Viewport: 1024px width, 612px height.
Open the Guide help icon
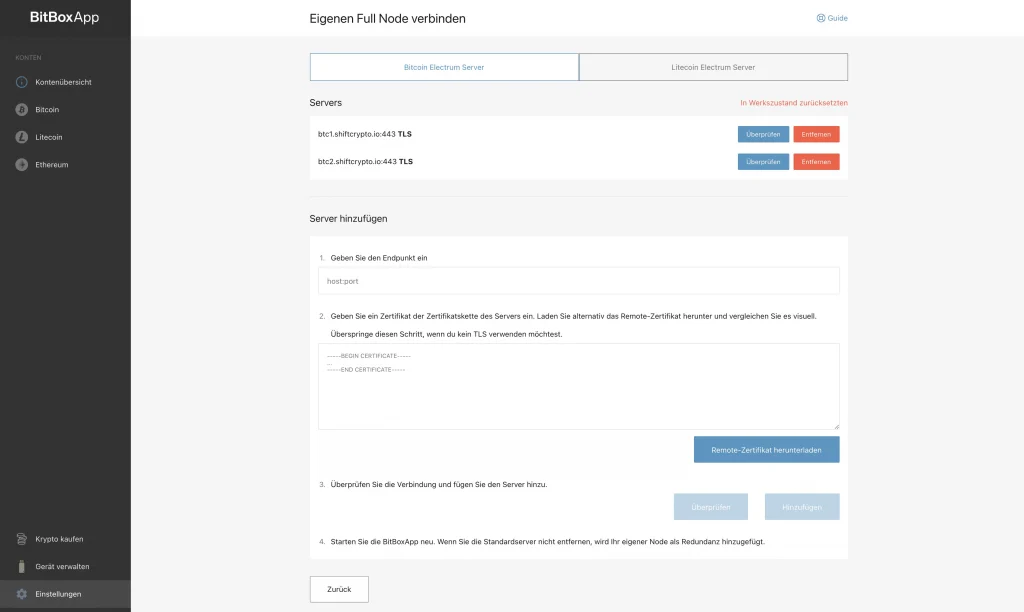(821, 18)
